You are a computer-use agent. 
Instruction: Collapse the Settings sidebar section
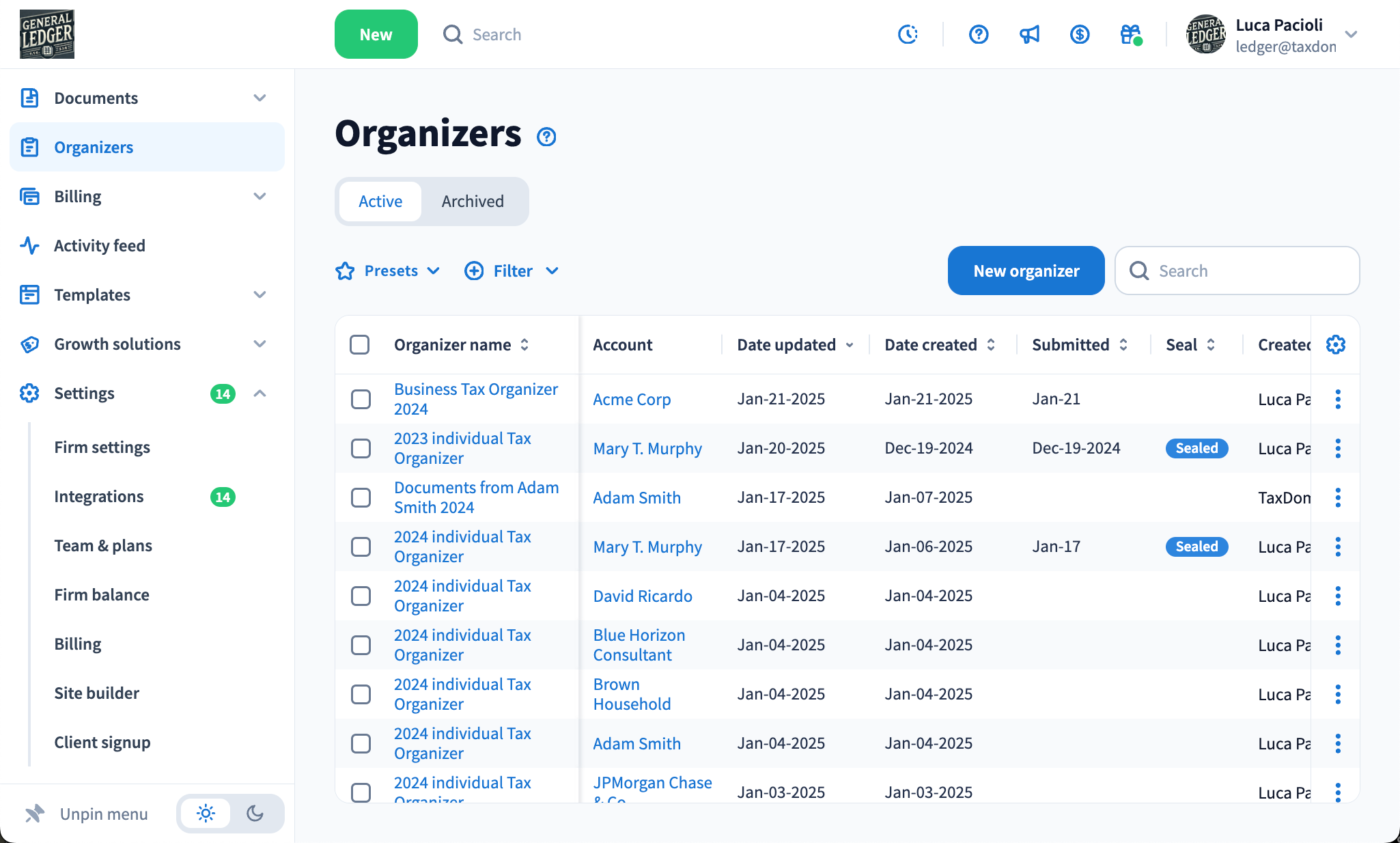tap(260, 393)
